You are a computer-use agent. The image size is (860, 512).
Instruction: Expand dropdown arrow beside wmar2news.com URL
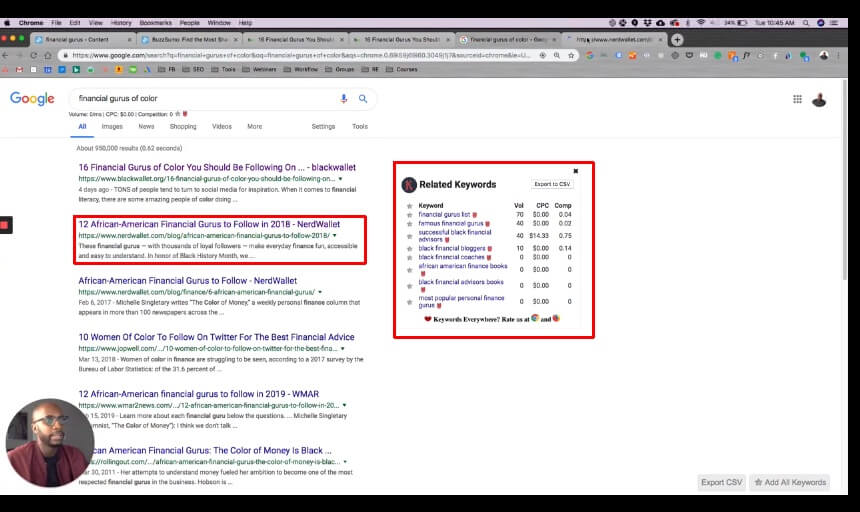[x=344, y=405]
